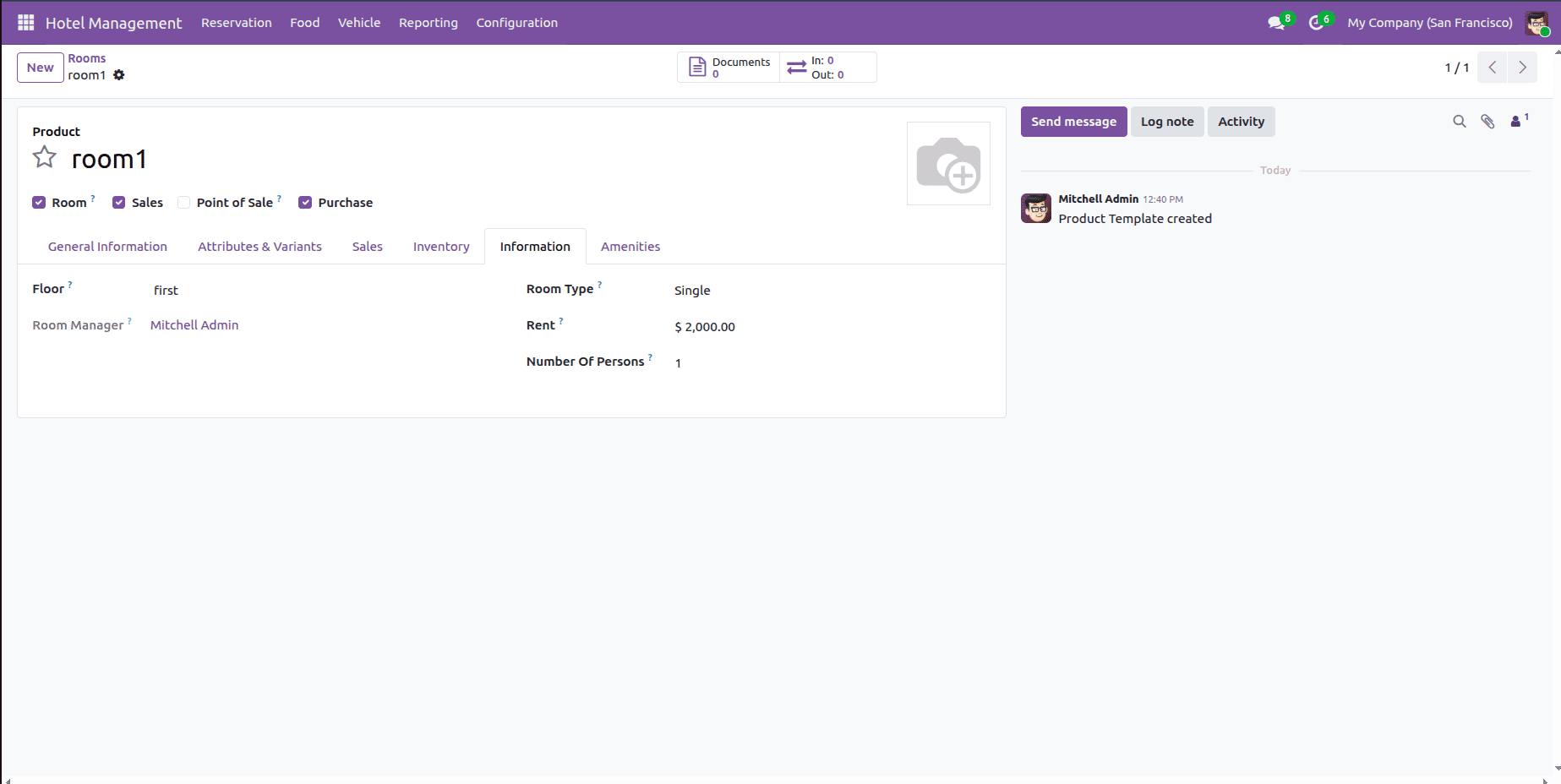Edit the Rent field value
This screenshot has height=784, width=1561.
[x=831, y=327]
